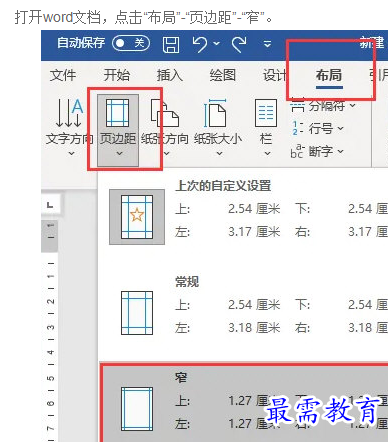388x442 pixels.
Task: Choose the 窄 narrow margins thumbnail
Action: 137,409
